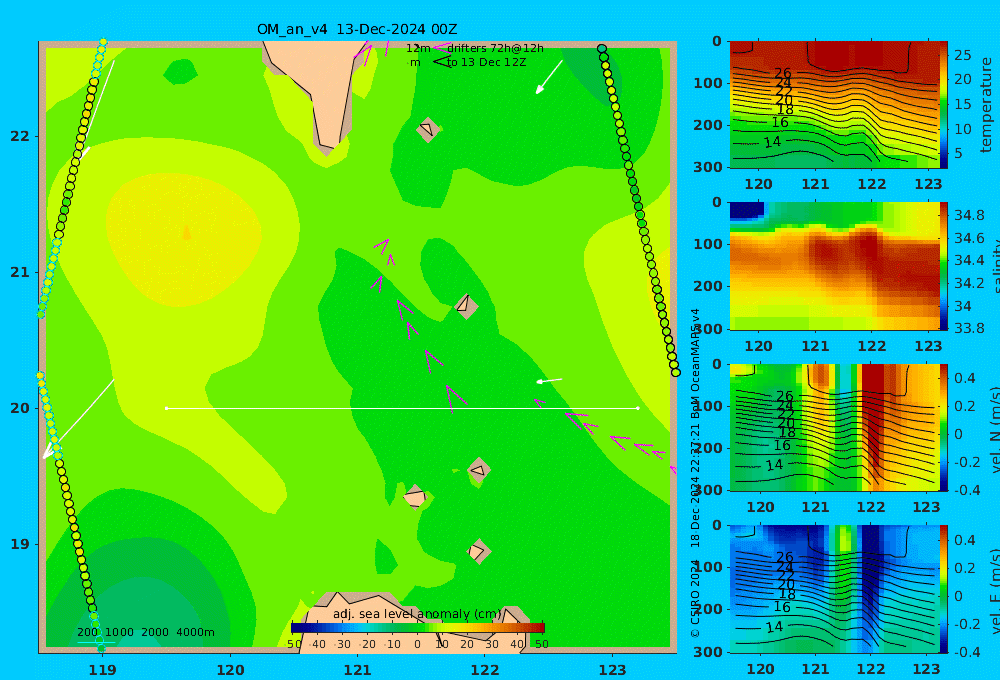Image resolution: width=1000 pixels, height=680 pixels.
Task: Click the vertical CSIRO OceanMAPS copyright text
Action: coord(695,473)
